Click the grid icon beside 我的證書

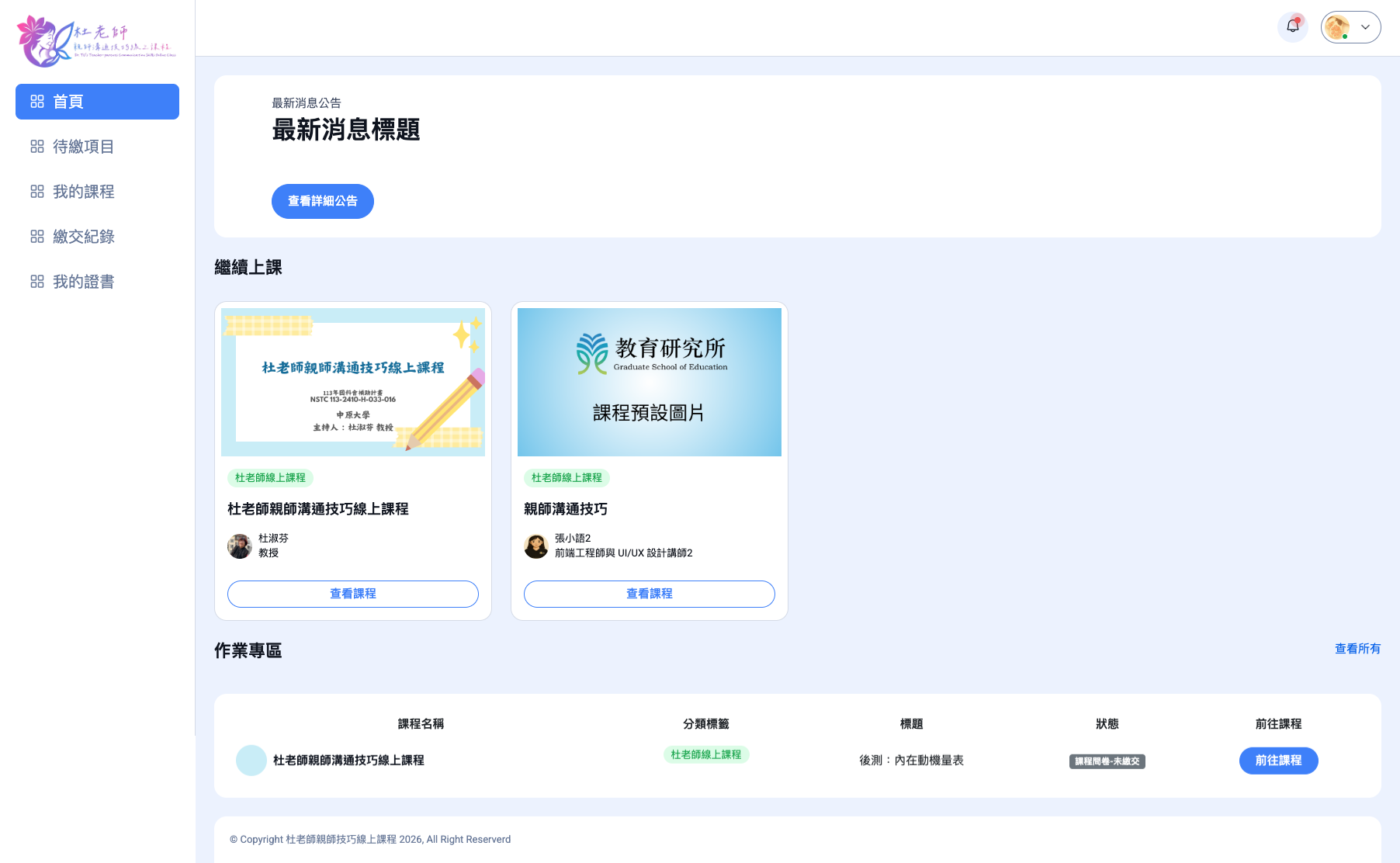[x=37, y=282]
